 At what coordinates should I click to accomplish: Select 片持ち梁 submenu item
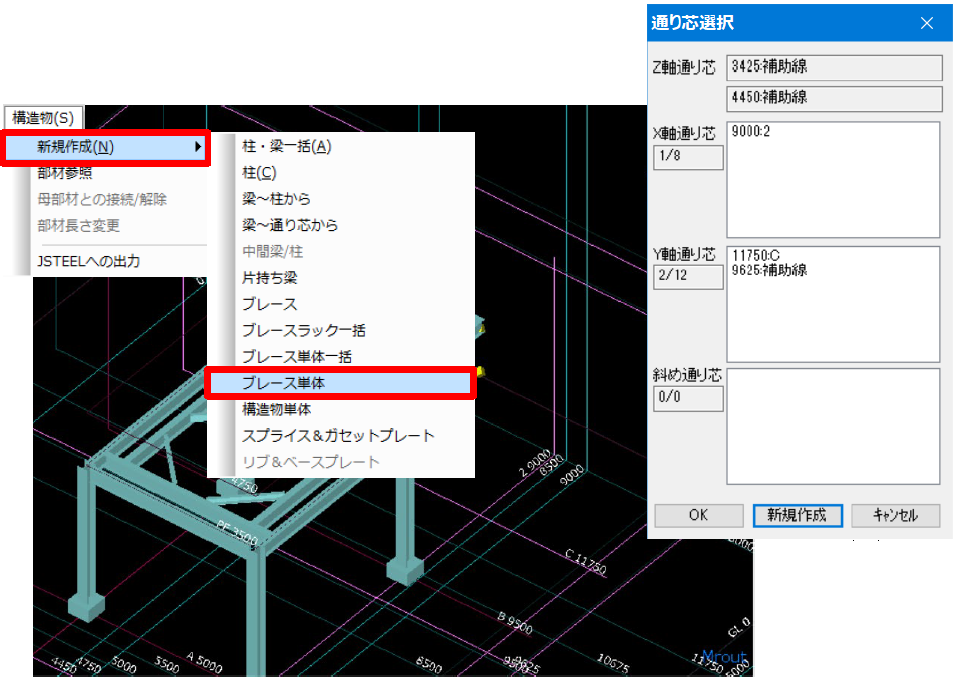click(270, 278)
